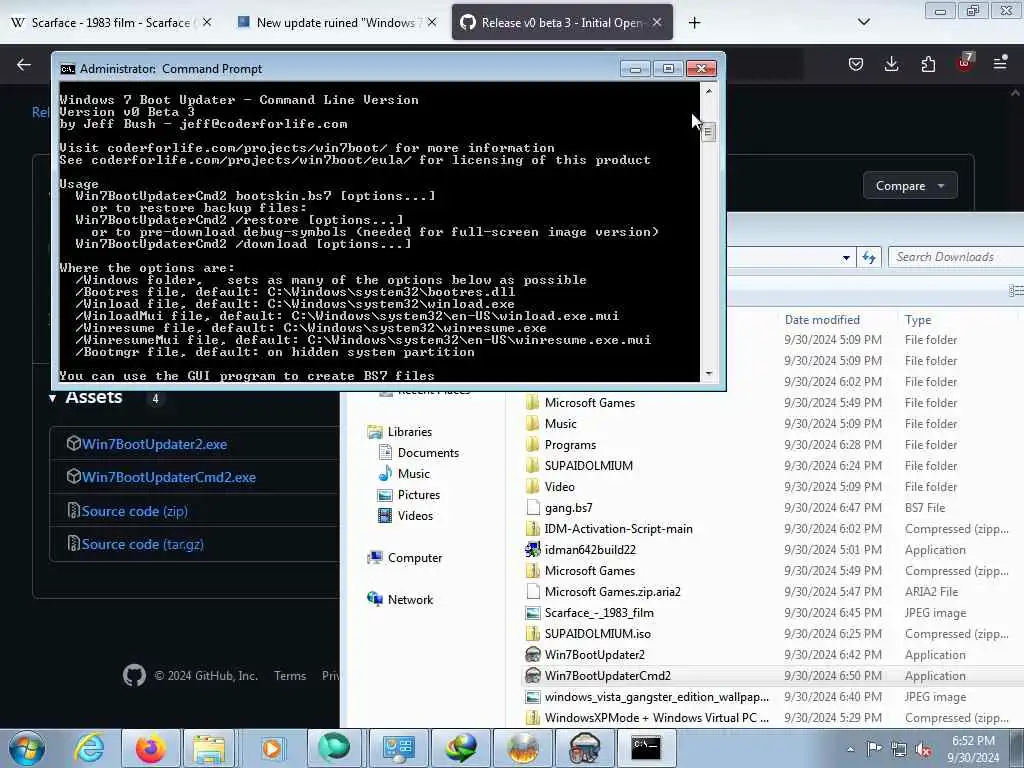Click Search Downloads field in Explorer

tap(956, 257)
